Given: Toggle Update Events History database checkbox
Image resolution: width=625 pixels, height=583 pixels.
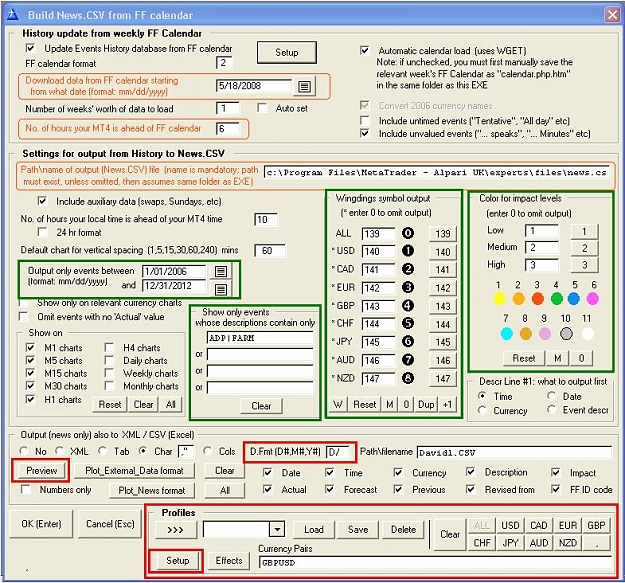Looking at the screenshot, I should pos(30,48).
